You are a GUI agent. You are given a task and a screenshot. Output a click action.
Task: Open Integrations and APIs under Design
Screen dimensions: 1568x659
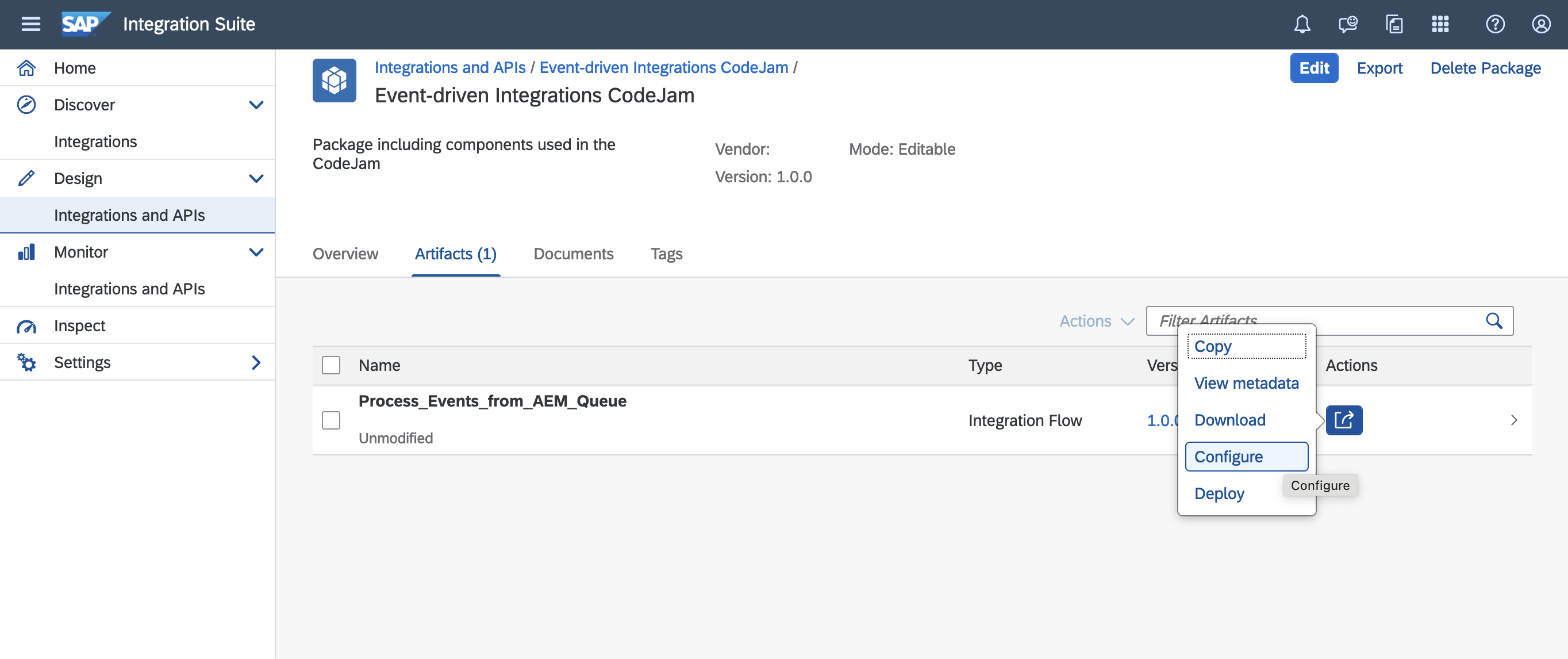pos(137,215)
